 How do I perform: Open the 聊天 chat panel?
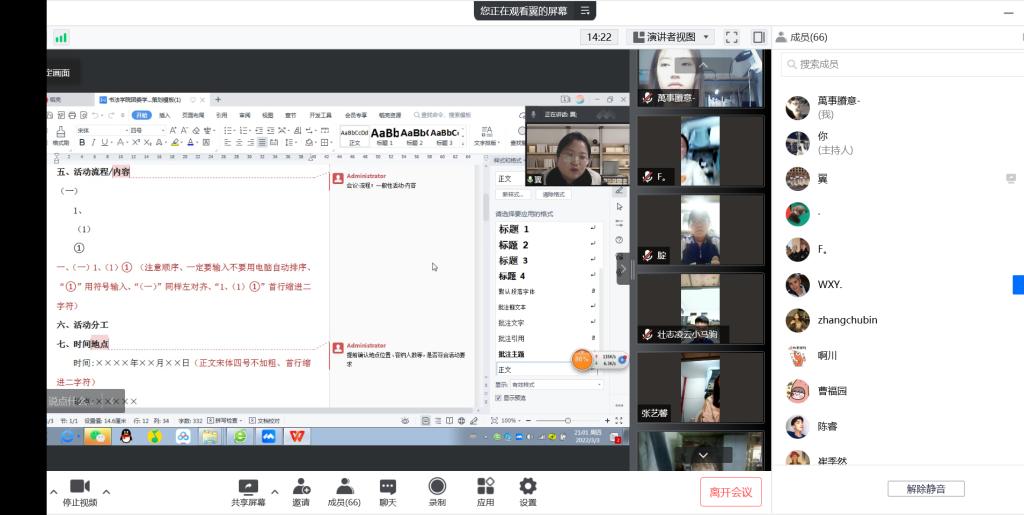387,486
